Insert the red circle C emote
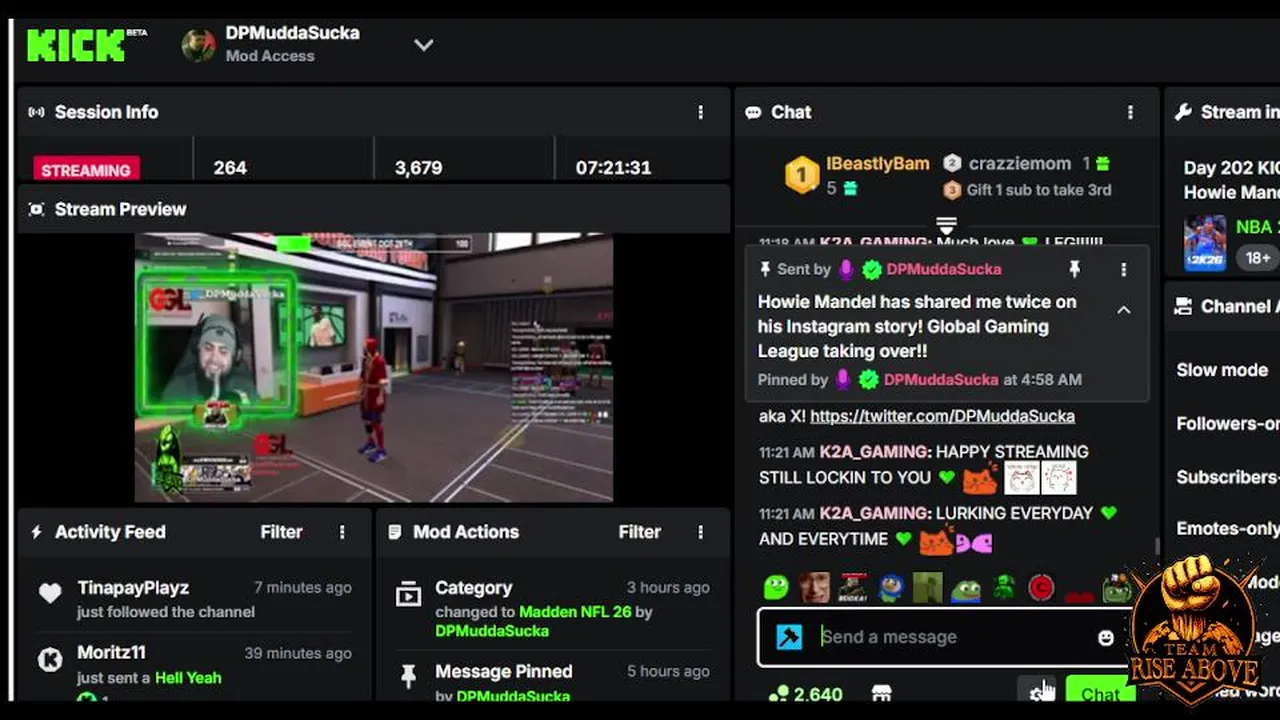This screenshot has width=1280, height=720. [x=1041, y=587]
